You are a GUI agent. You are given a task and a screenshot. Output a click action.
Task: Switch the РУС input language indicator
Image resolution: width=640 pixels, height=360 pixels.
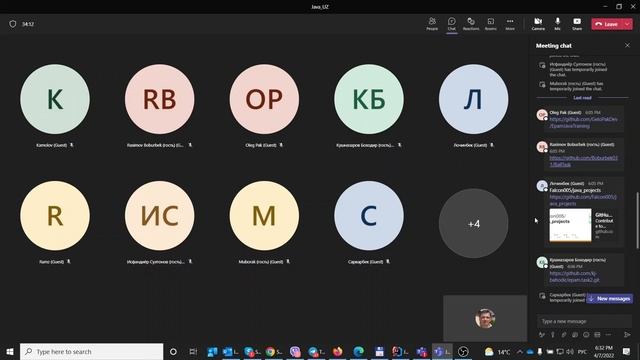coord(582,351)
